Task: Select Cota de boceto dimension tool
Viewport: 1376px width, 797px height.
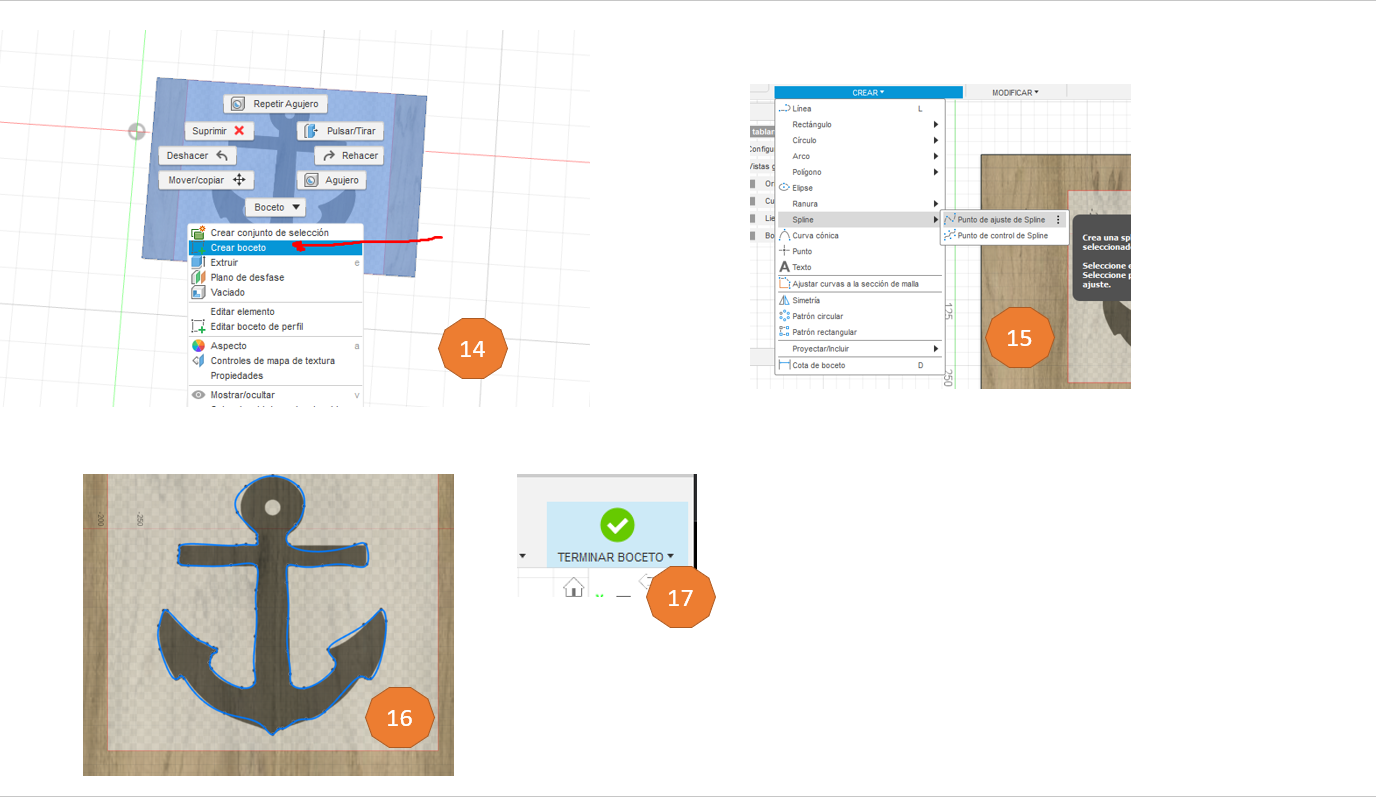Action: pos(859,366)
